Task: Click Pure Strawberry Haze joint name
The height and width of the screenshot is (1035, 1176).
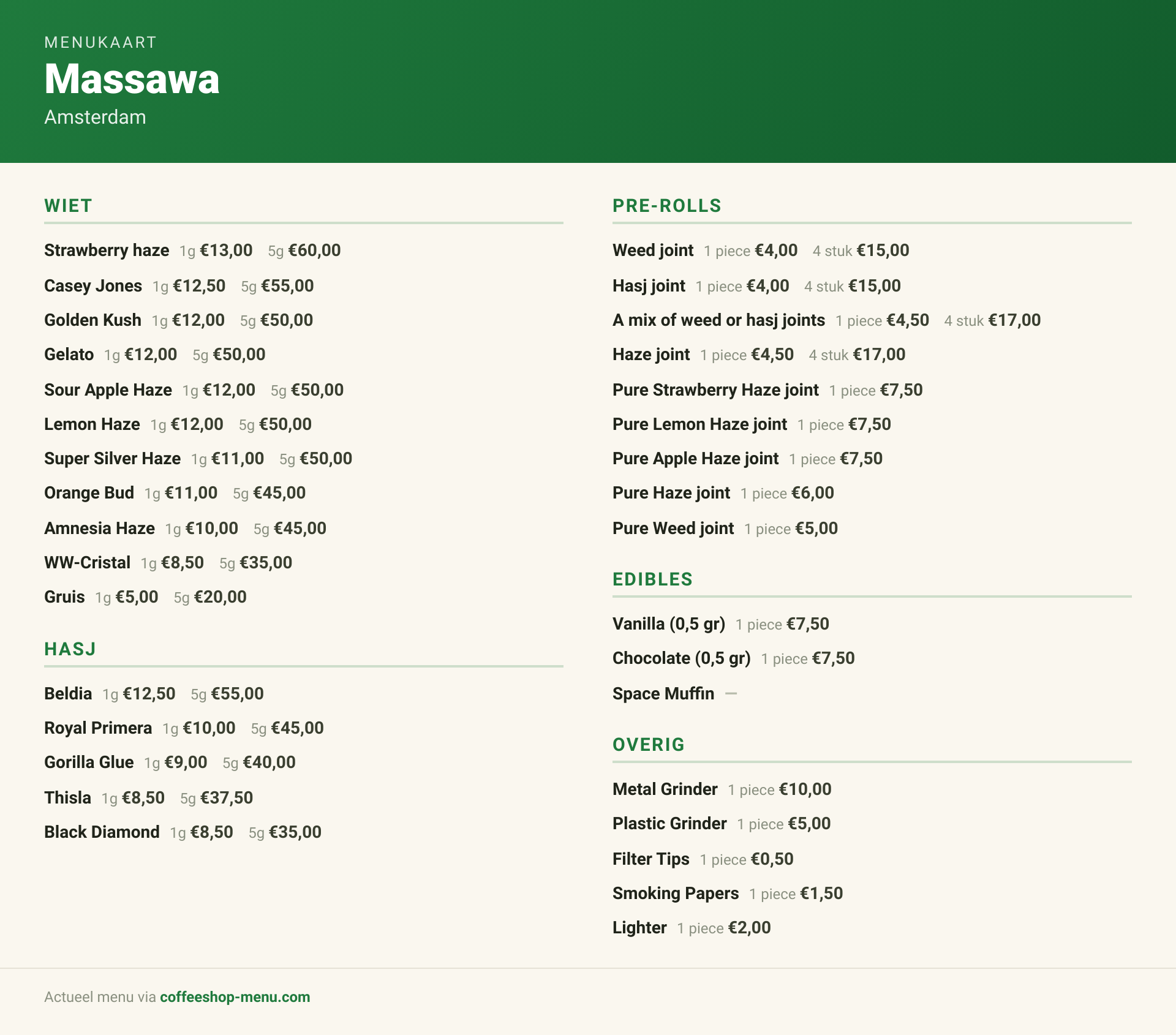Action: tap(715, 390)
